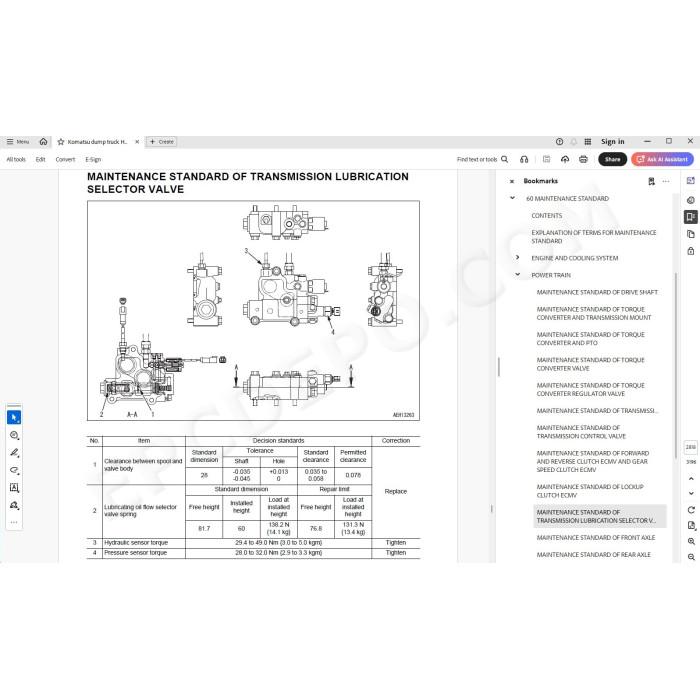The image size is (700, 700).
Task: Go to previous page up arrow
Action: point(691,479)
